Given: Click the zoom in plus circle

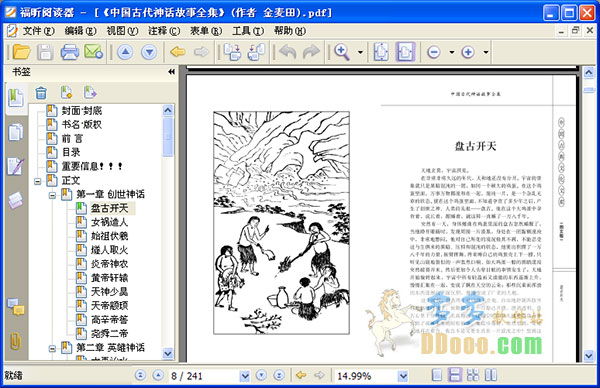Looking at the screenshot, I should coord(468,52).
